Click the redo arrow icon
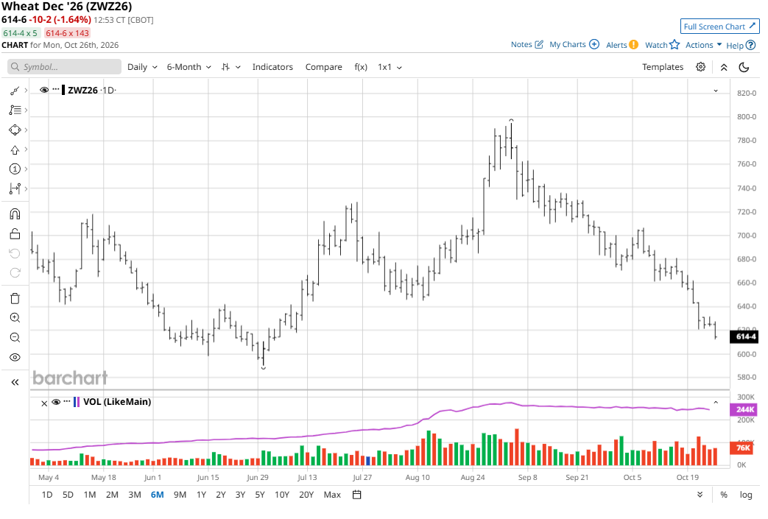Image resolution: width=768 pixels, height=519 pixels. coord(15,273)
